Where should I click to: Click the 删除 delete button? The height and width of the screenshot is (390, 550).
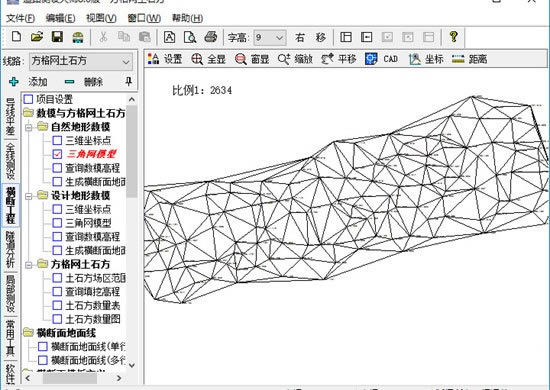84,82
